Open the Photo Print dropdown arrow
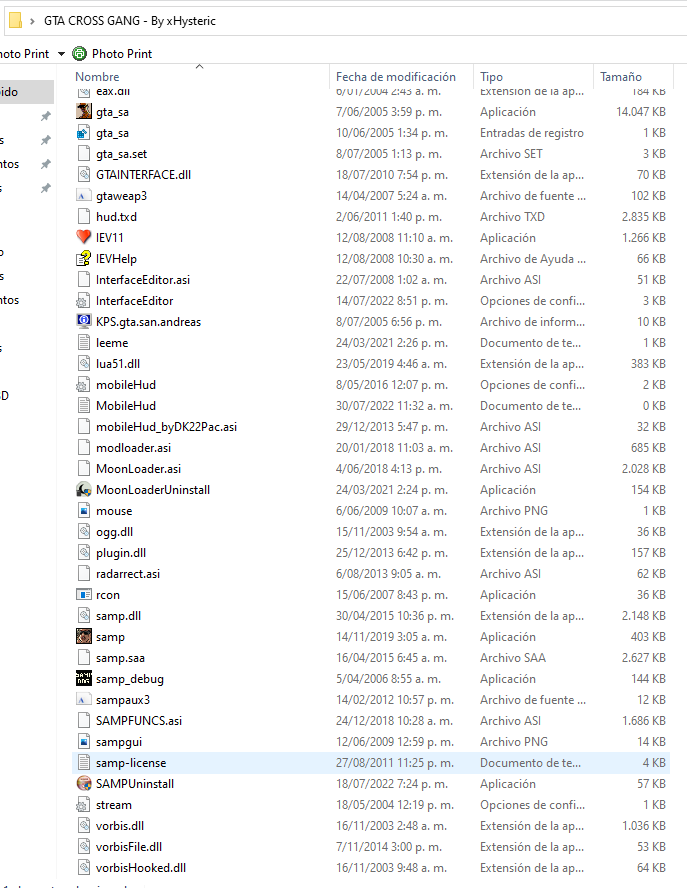 coord(61,54)
